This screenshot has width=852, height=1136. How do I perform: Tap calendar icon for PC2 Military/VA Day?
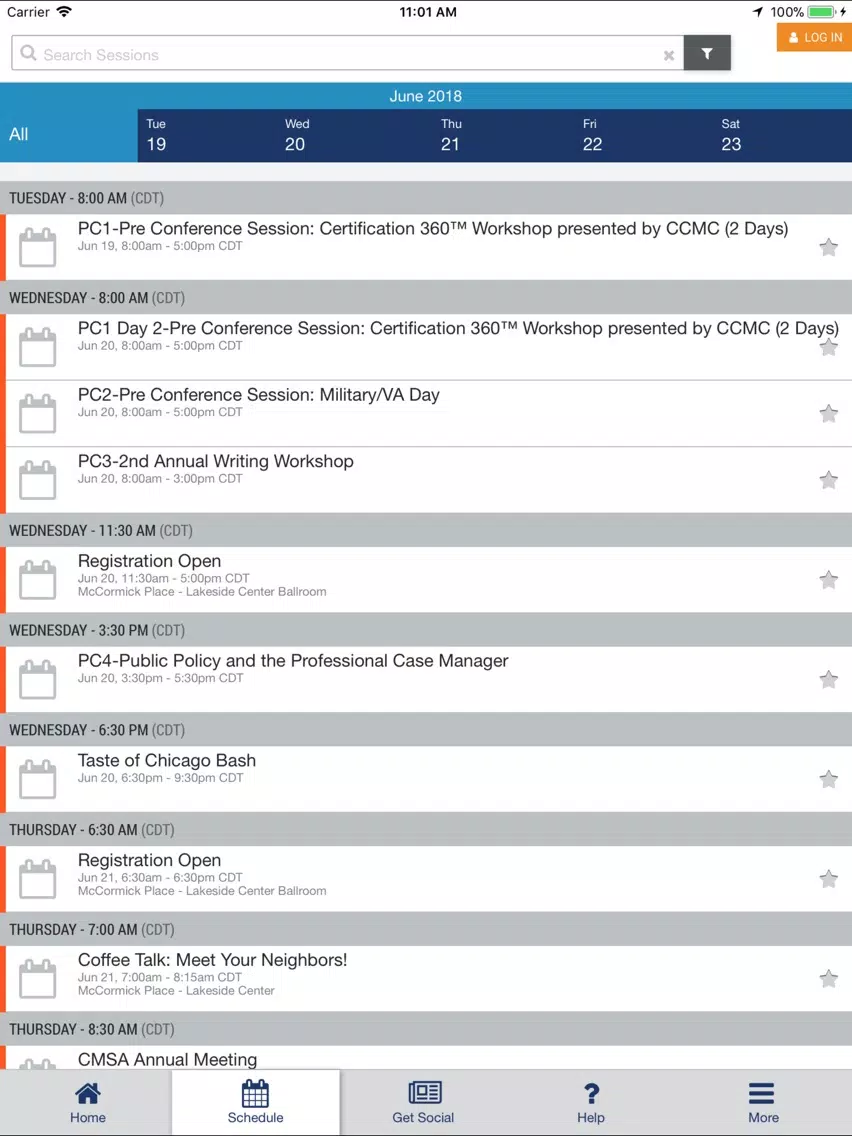(x=38, y=413)
